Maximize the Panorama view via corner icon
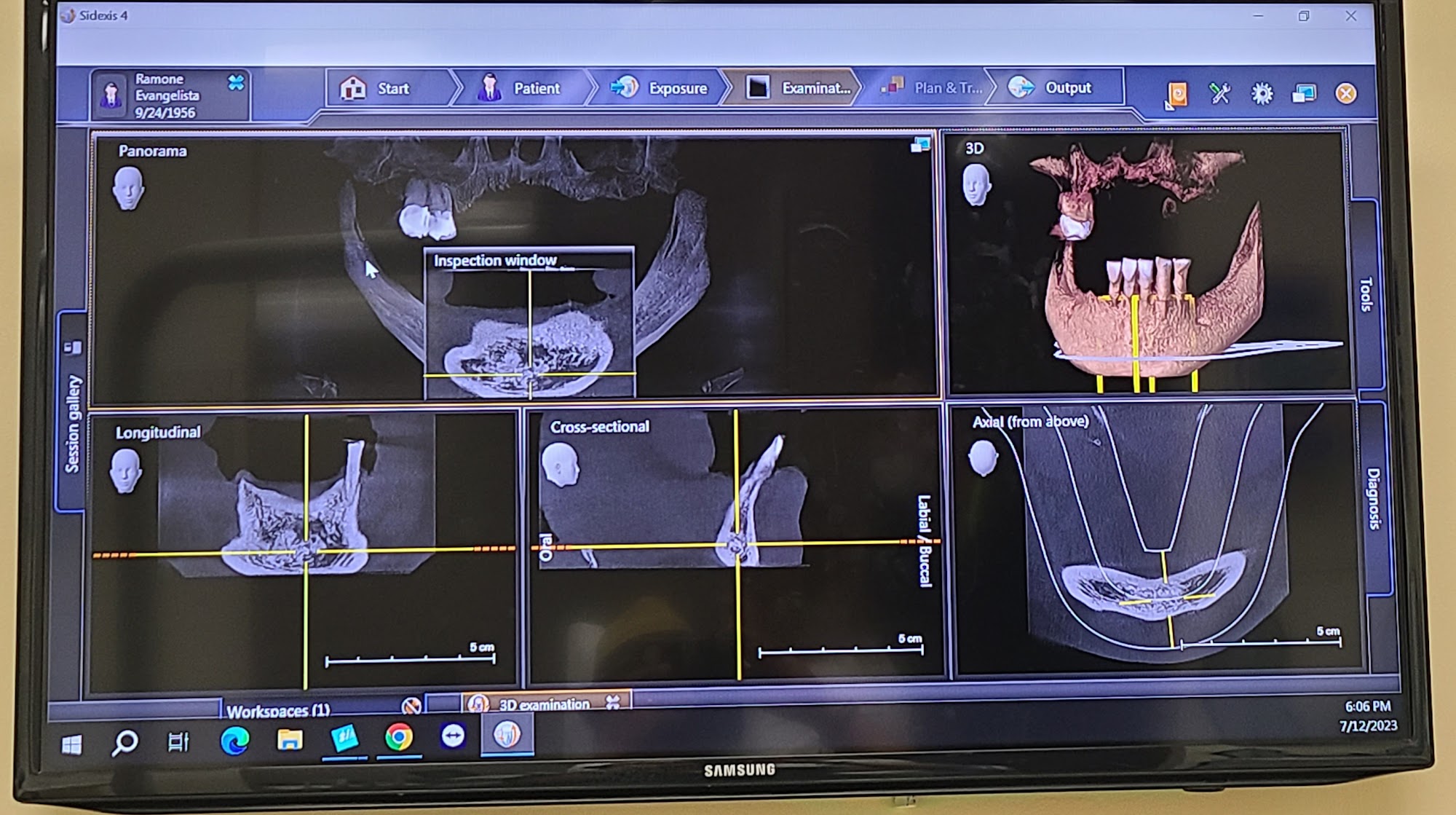 920,144
